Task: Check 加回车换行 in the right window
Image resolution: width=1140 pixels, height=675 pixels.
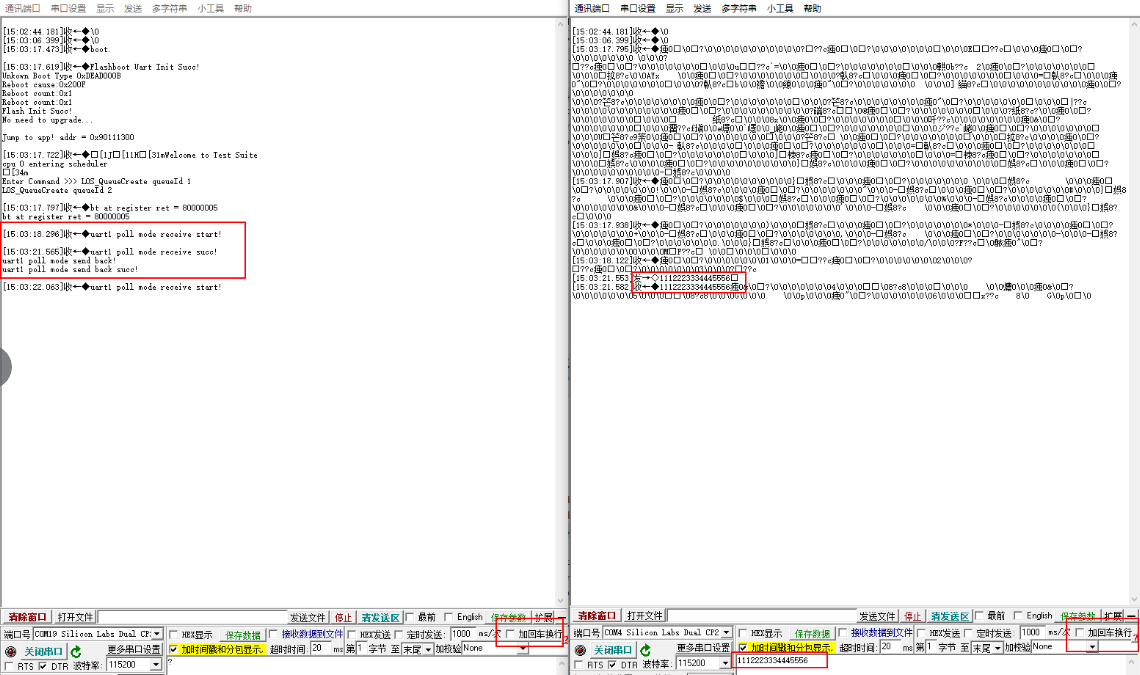Action: 1080,633
